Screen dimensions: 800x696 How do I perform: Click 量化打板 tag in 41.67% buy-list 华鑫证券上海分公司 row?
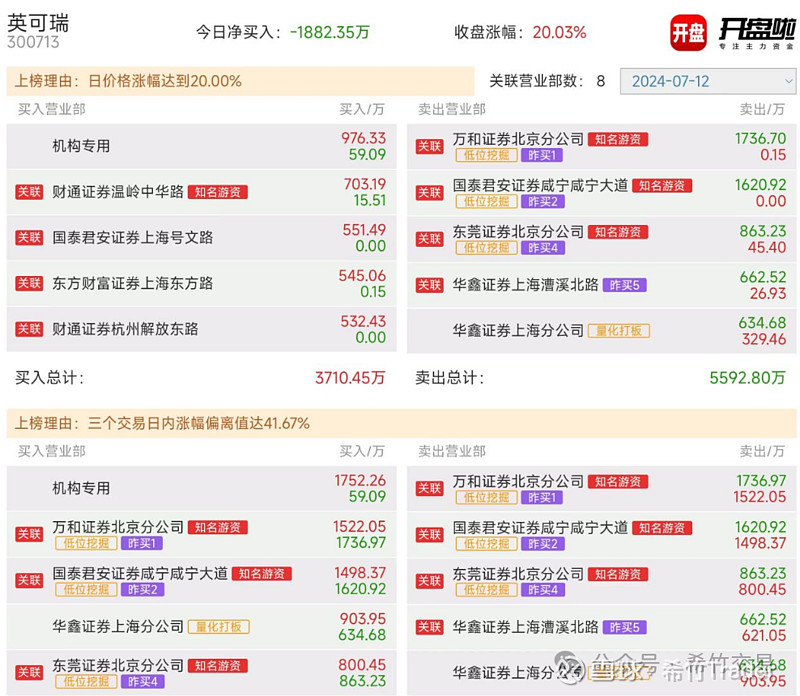coord(219,627)
